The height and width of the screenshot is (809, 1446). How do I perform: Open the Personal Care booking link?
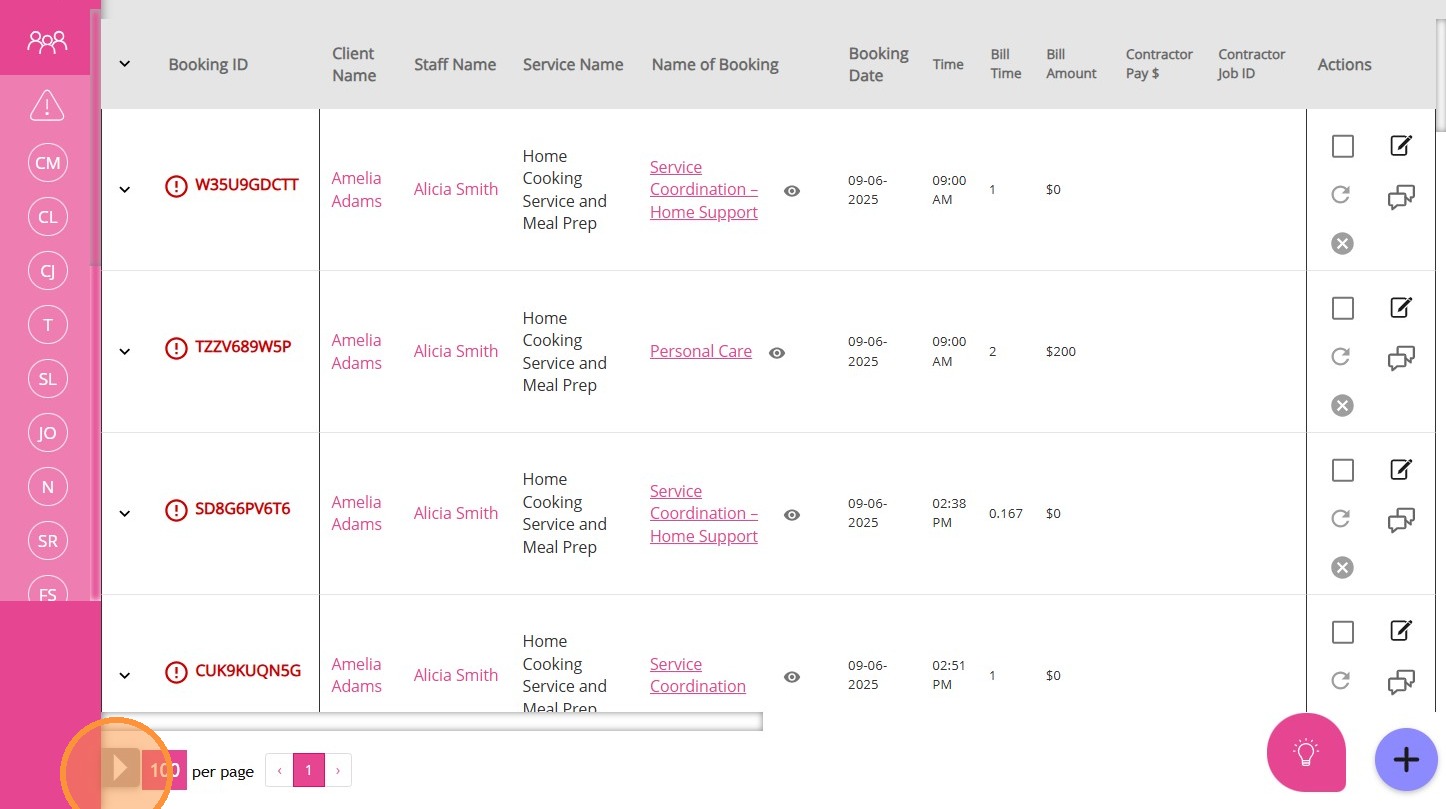[x=700, y=351]
